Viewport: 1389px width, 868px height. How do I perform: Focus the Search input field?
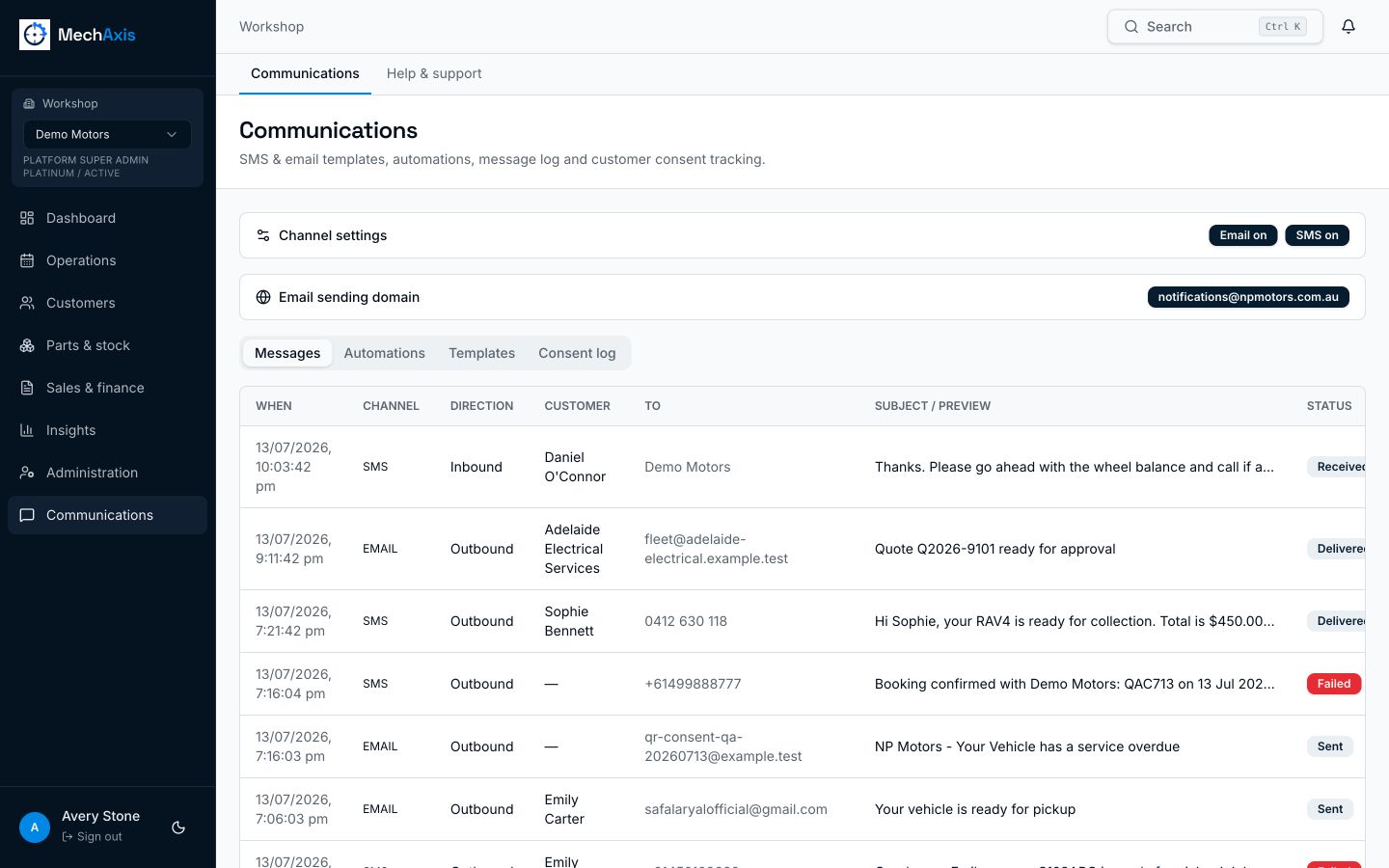[x=1214, y=27]
